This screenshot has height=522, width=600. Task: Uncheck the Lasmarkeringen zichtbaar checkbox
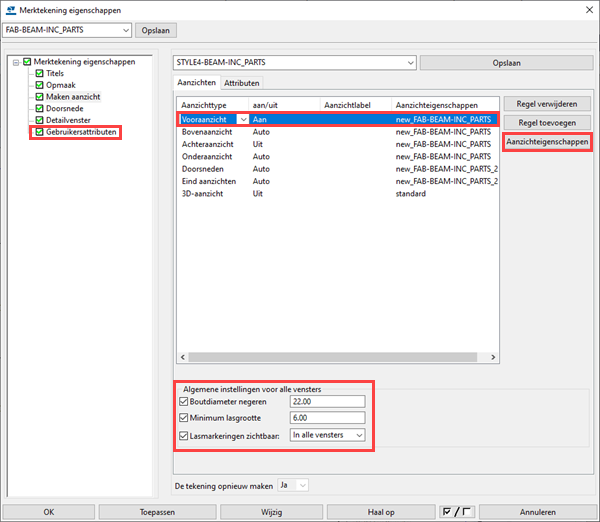[x=184, y=436]
